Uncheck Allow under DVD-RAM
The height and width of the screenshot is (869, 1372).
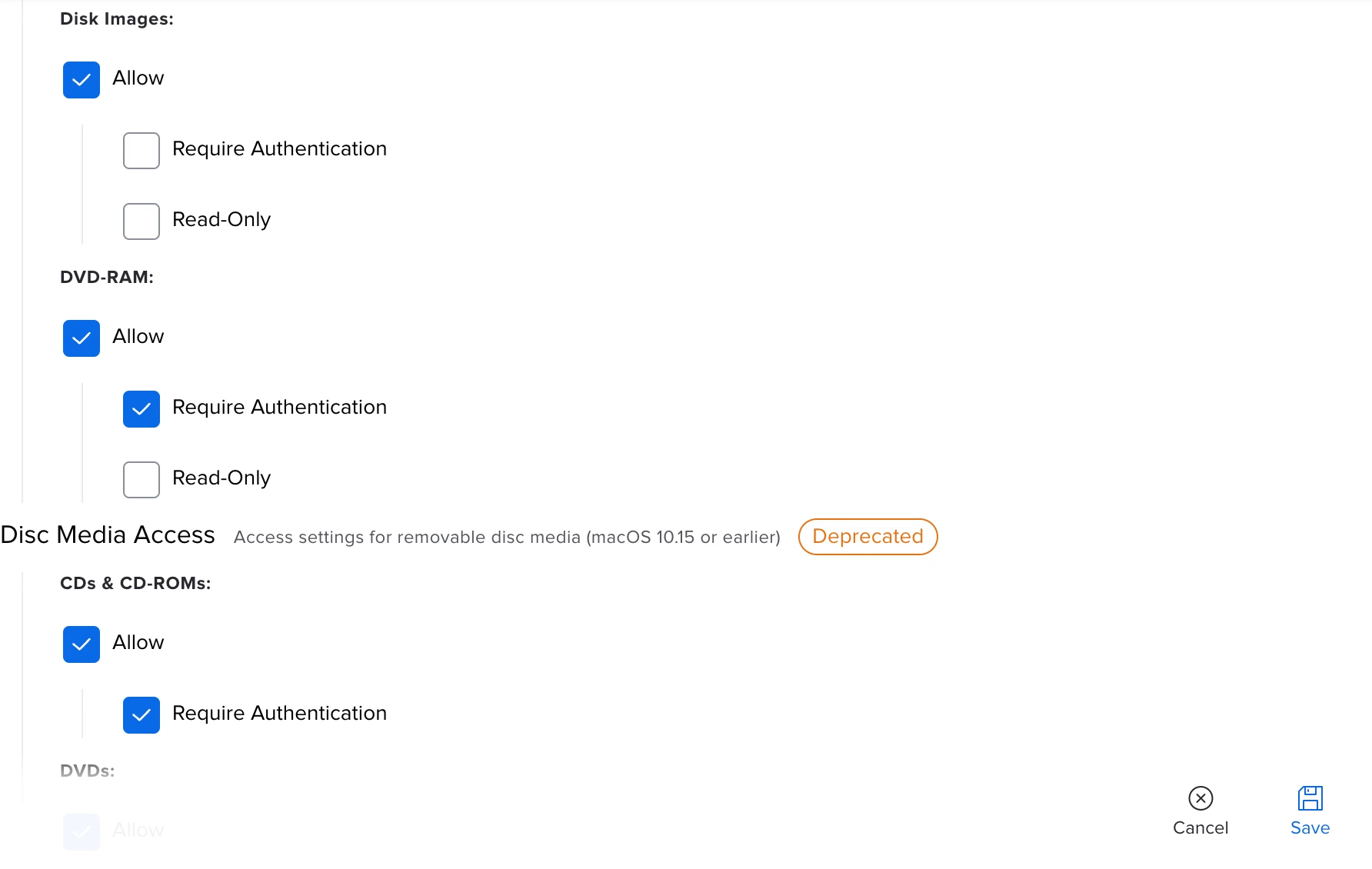[82, 338]
